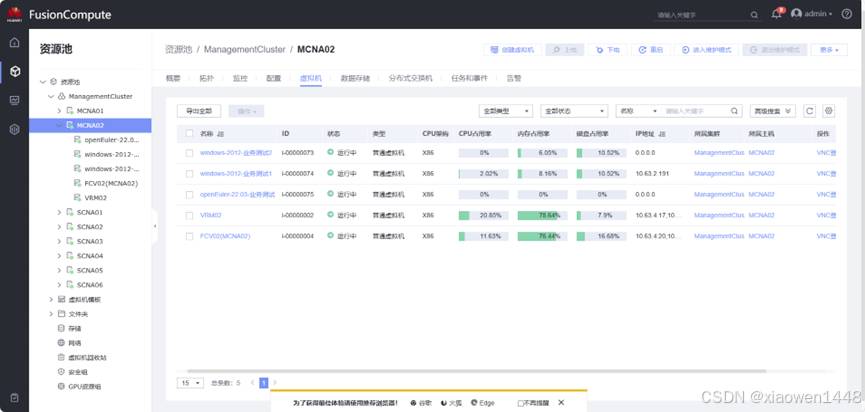This screenshot has height=412, width=865.
Task: Click the refresh table icon
Action: pos(810,111)
